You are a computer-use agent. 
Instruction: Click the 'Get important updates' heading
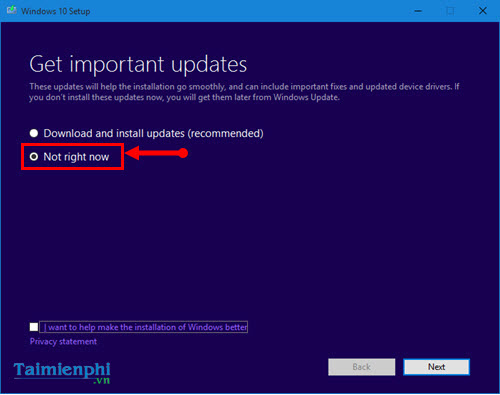[138, 64]
